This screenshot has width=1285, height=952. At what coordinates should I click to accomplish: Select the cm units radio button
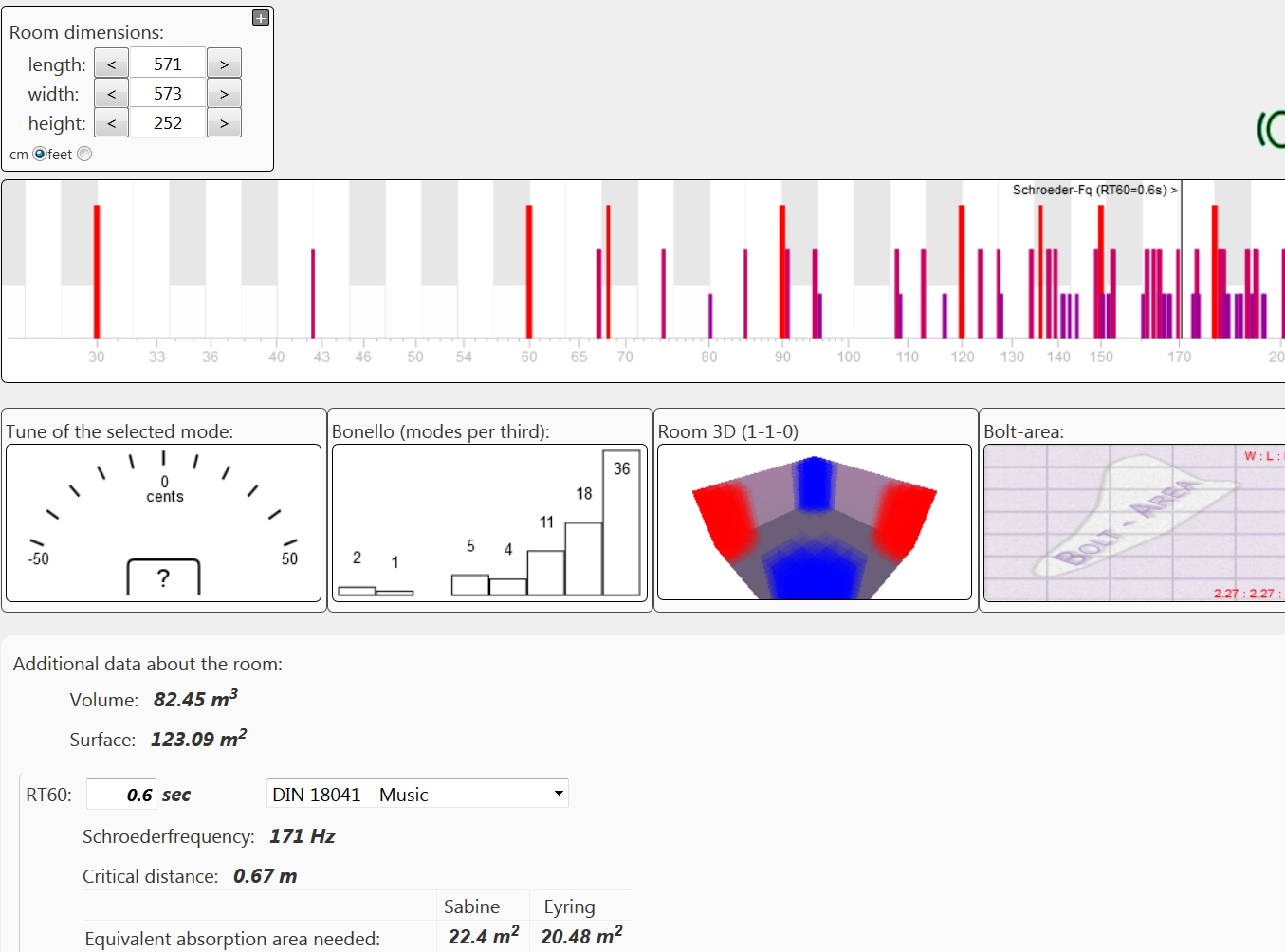point(40,154)
